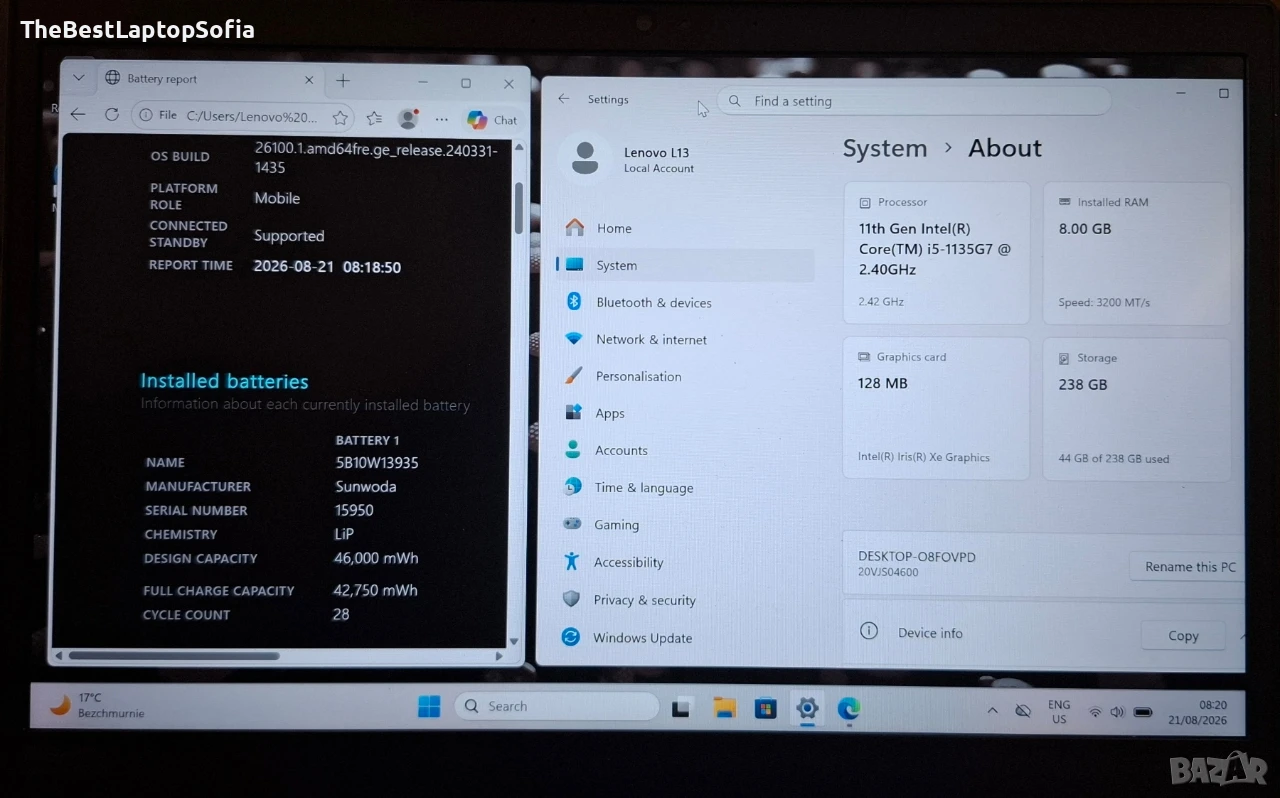1280x798 pixels.
Task: Go back in the Settings window
Action: pos(564,99)
